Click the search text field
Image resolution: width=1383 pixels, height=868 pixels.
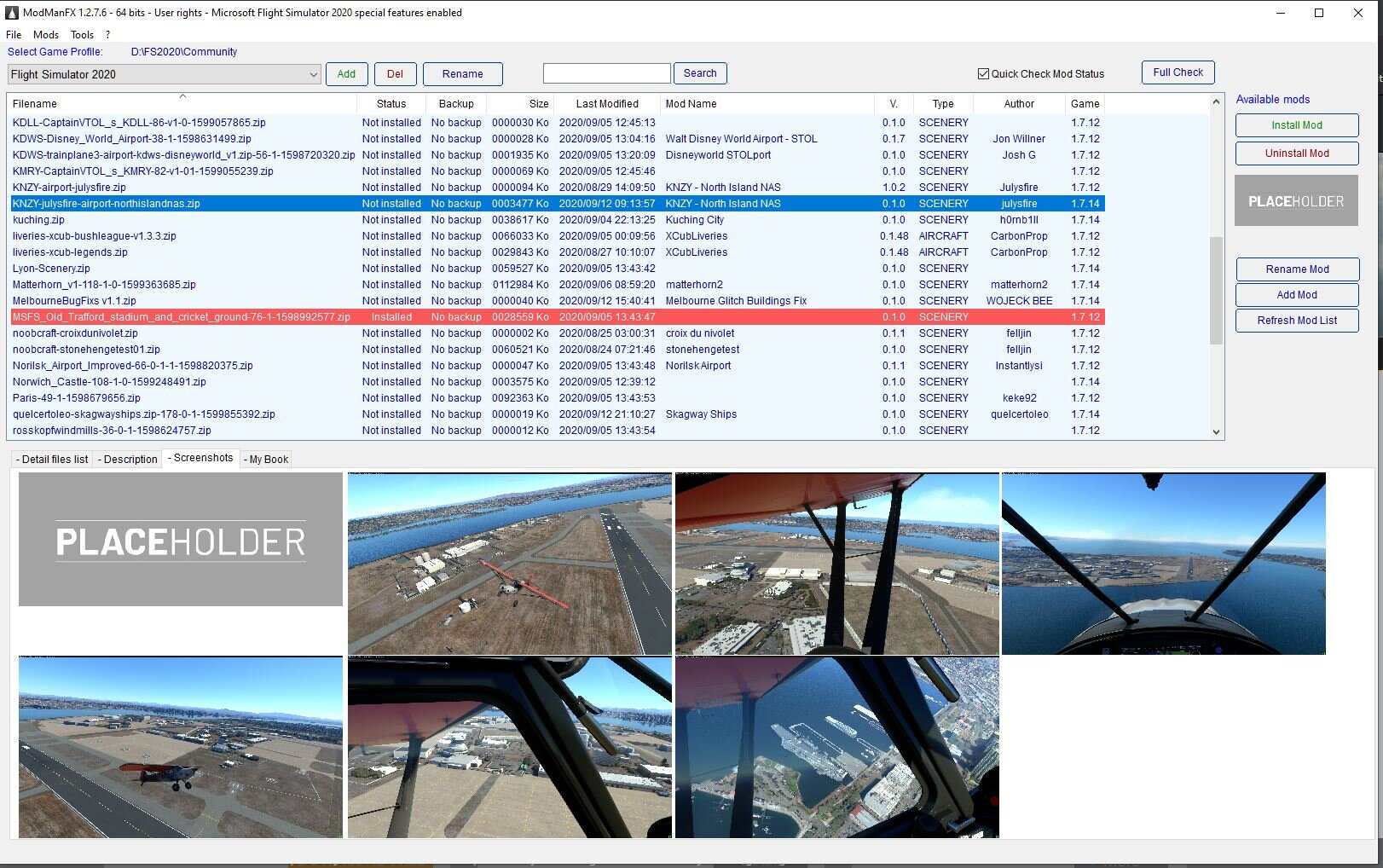click(x=606, y=73)
